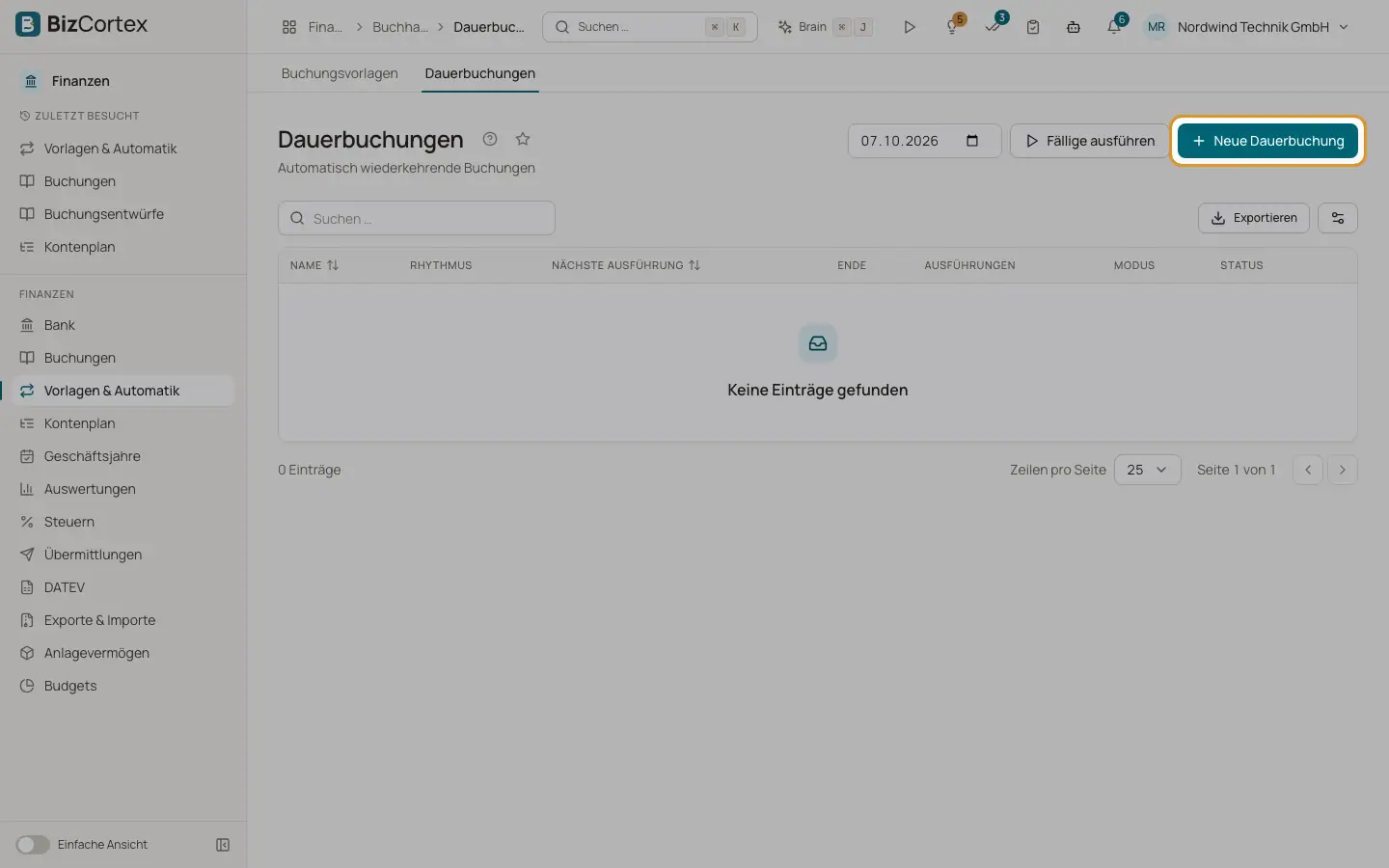Screen dimensions: 1389x868
Task: Open the apps grid icon in breadcrumb
Action: (289, 27)
